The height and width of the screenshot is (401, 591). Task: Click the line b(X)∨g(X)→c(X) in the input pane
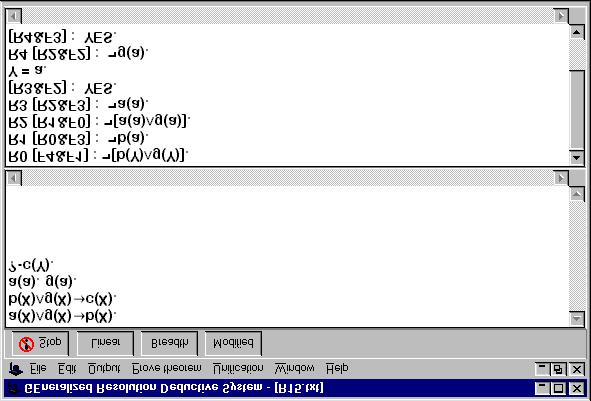pyautogui.click(x=62, y=299)
